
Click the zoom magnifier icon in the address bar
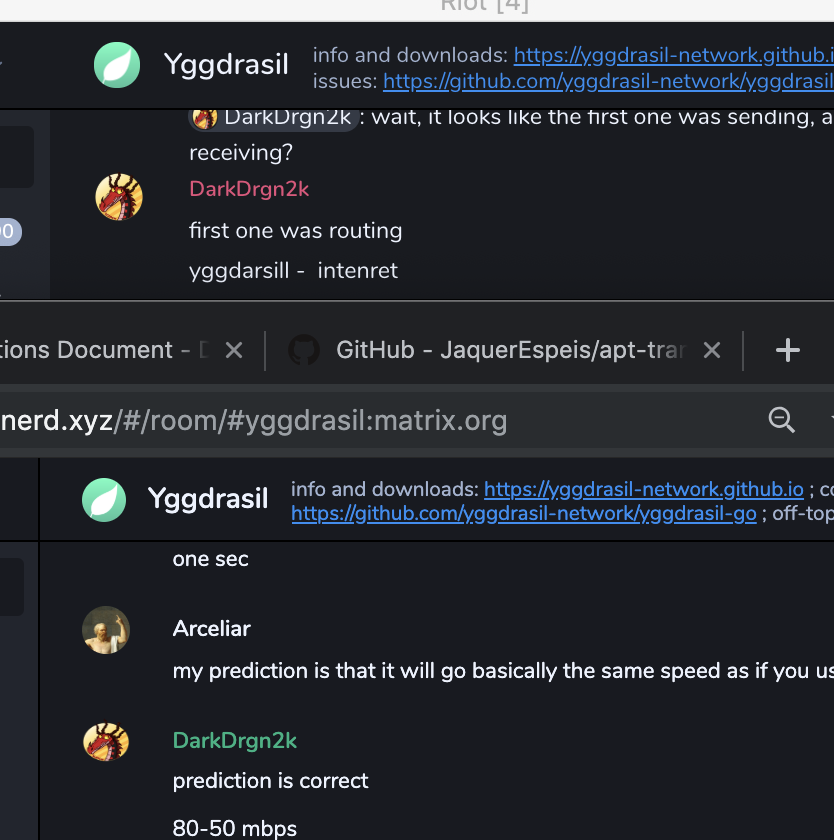point(781,420)
